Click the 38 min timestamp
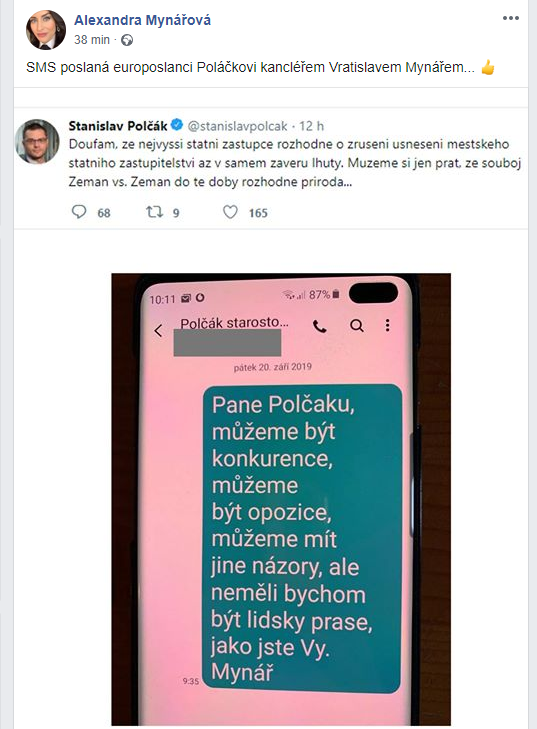 92,40
